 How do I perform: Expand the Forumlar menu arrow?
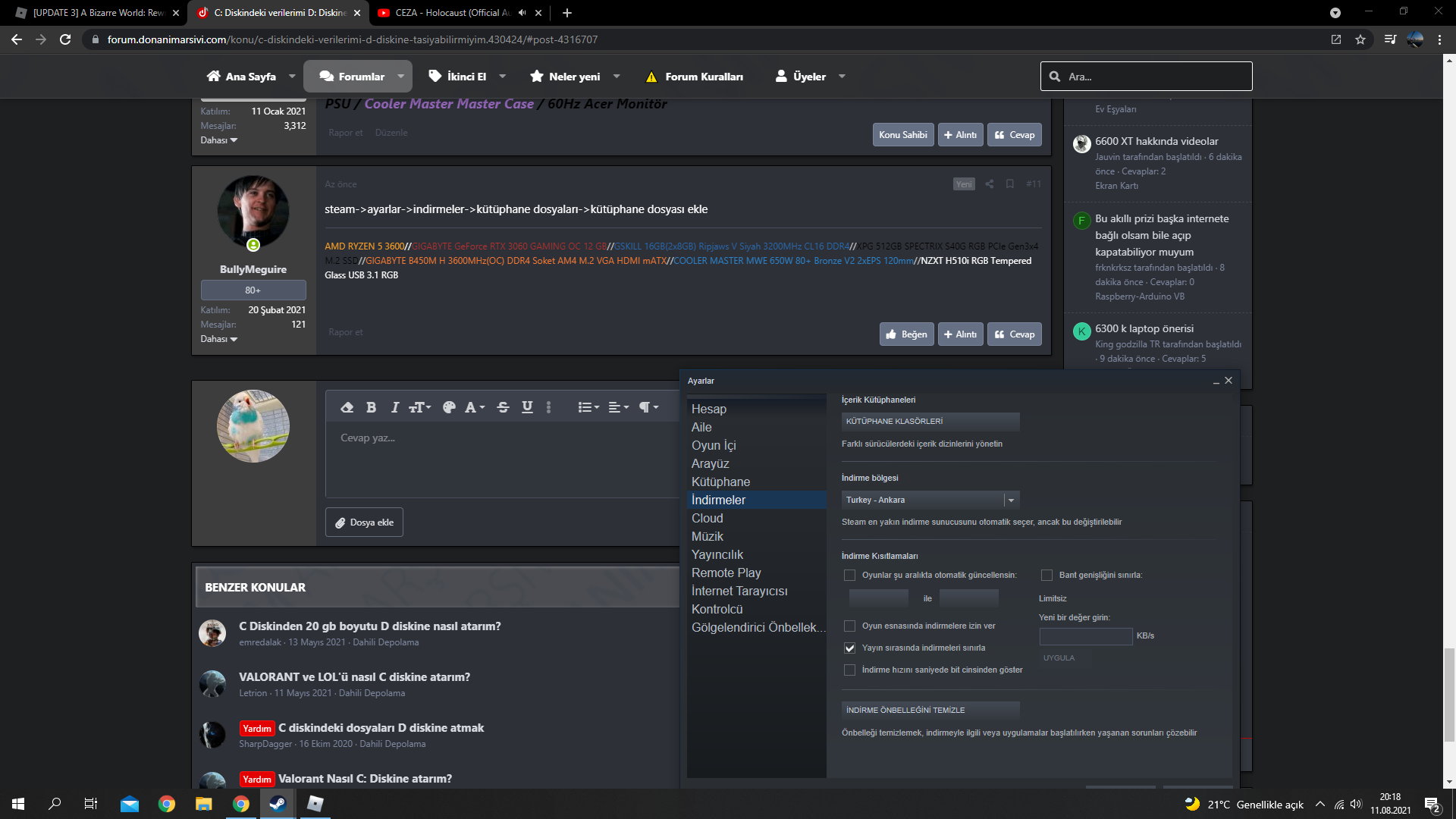(x=400, y=77)
